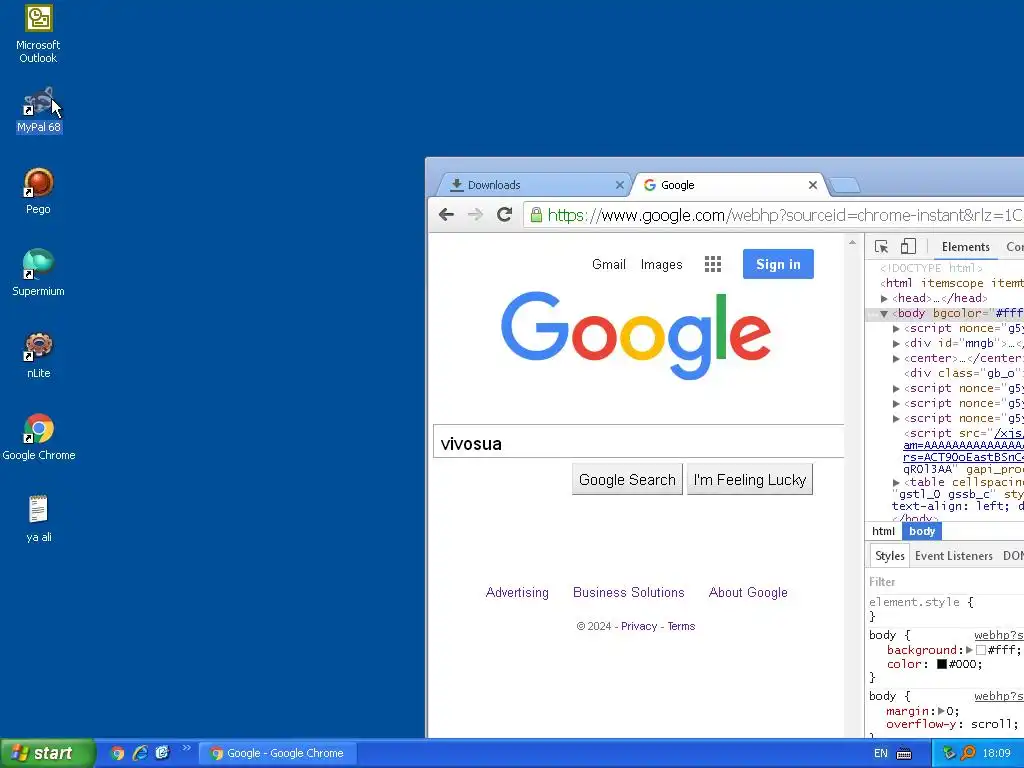Expand the head node
The height and width of the screenshot is (768, 1024).
[884, 299]
